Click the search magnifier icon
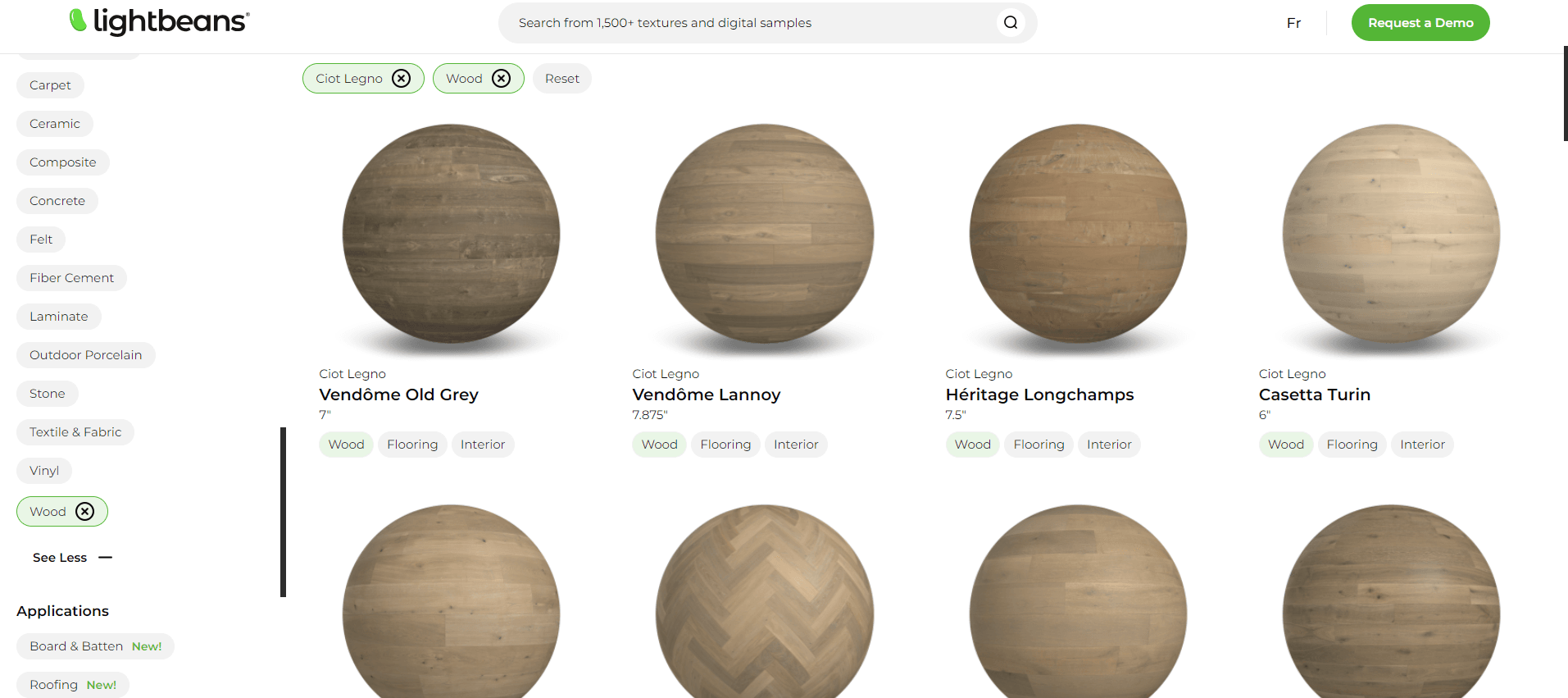Viewport: 1568px width, 698px height. tap(1011, 23)
